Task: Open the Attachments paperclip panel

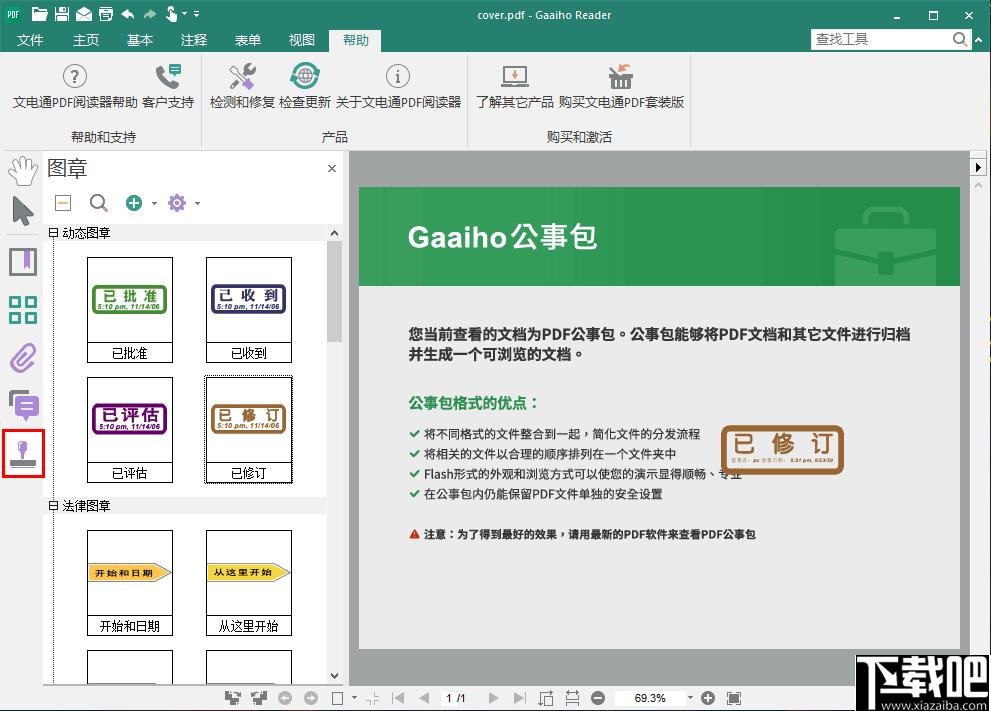Action: pyautogui.click(x=23, y=358)
